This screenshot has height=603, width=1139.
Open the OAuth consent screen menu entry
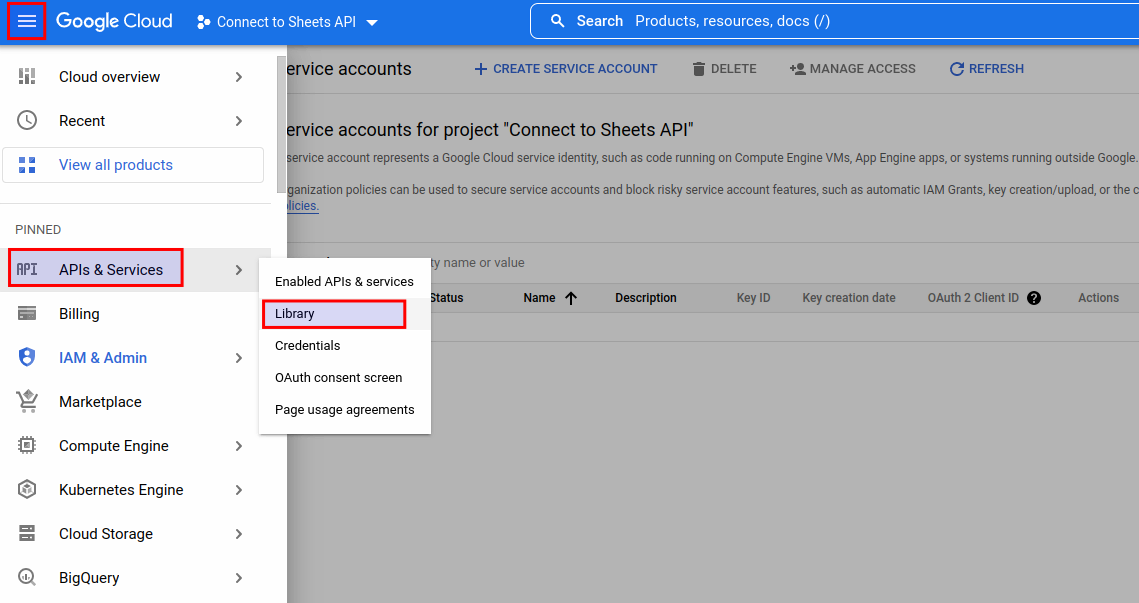point(338,377)
